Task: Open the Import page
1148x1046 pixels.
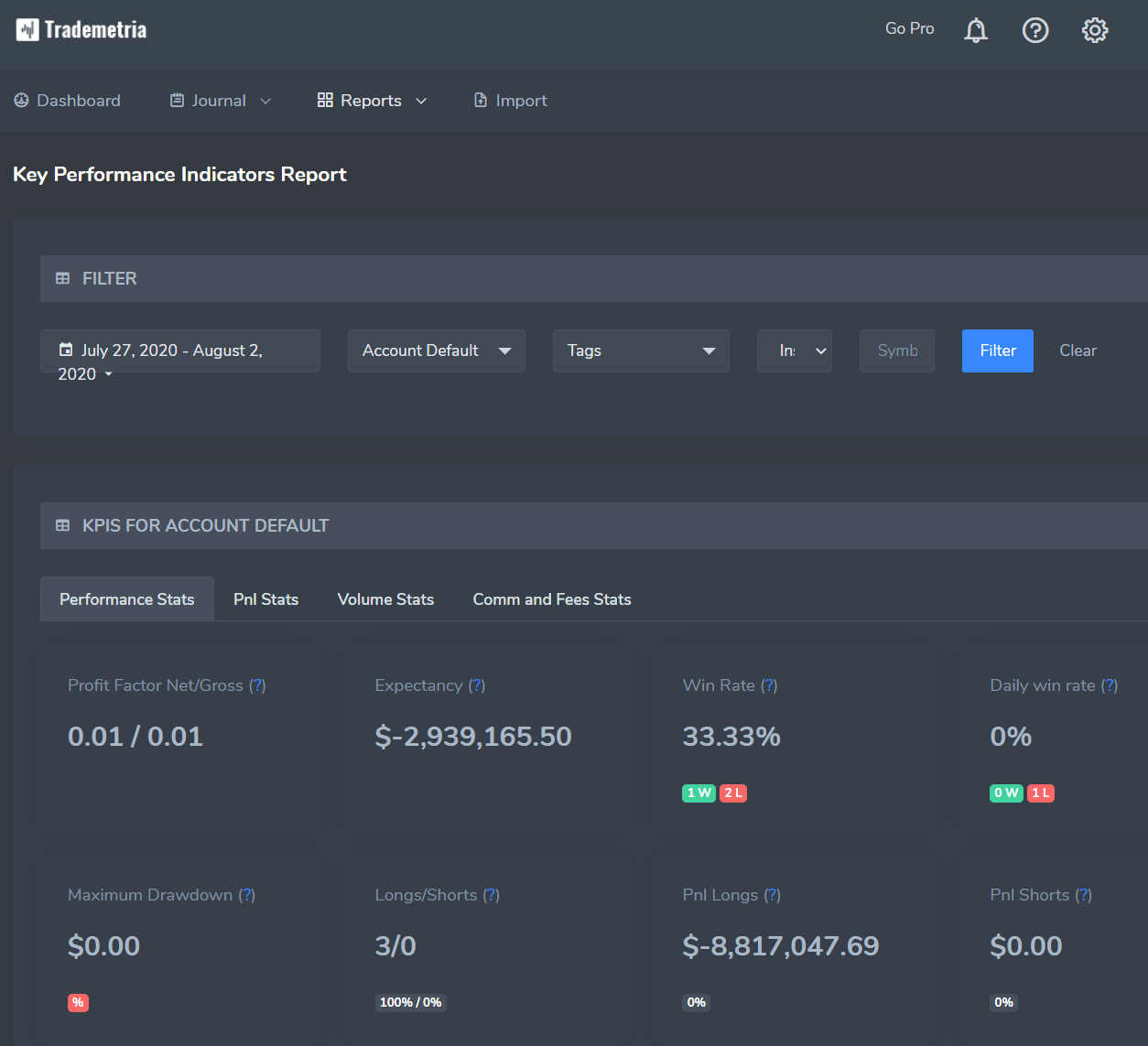Action: [510, 101]
